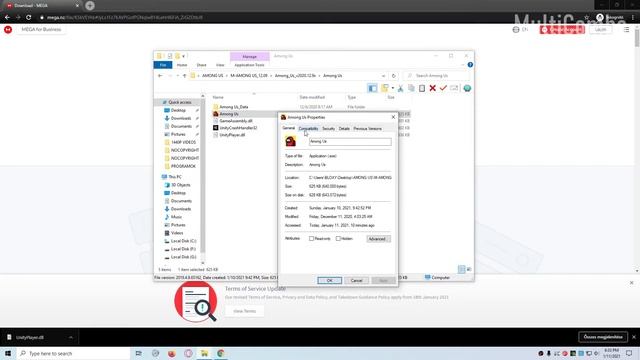Sort files by the Name column header
The image size is (640, 360).
218,98
